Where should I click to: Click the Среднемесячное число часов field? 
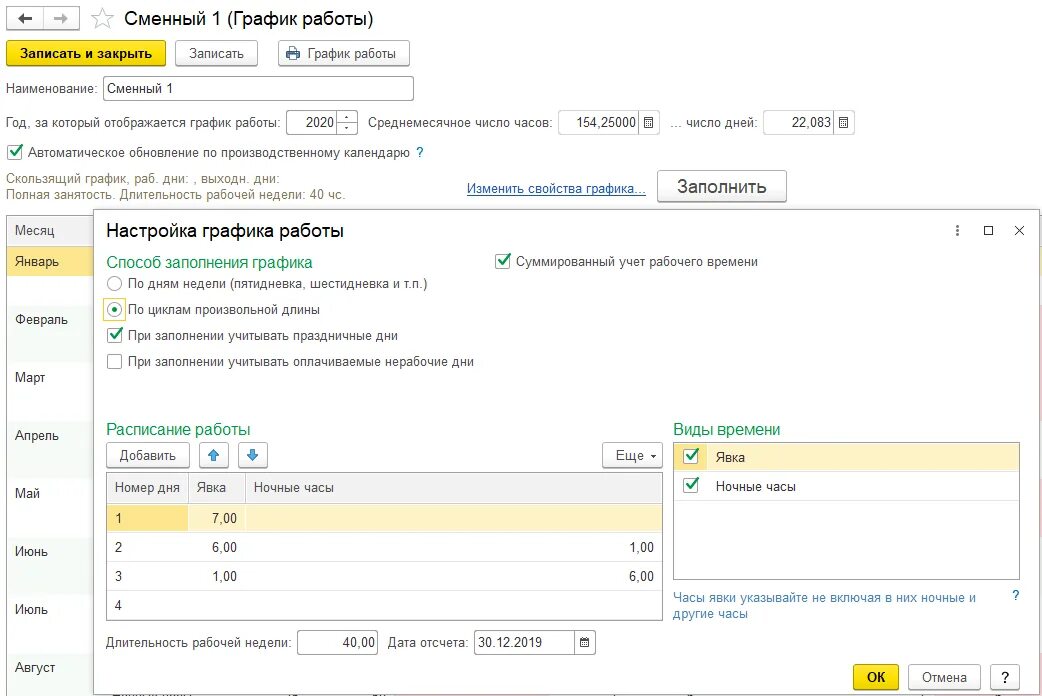599,122
